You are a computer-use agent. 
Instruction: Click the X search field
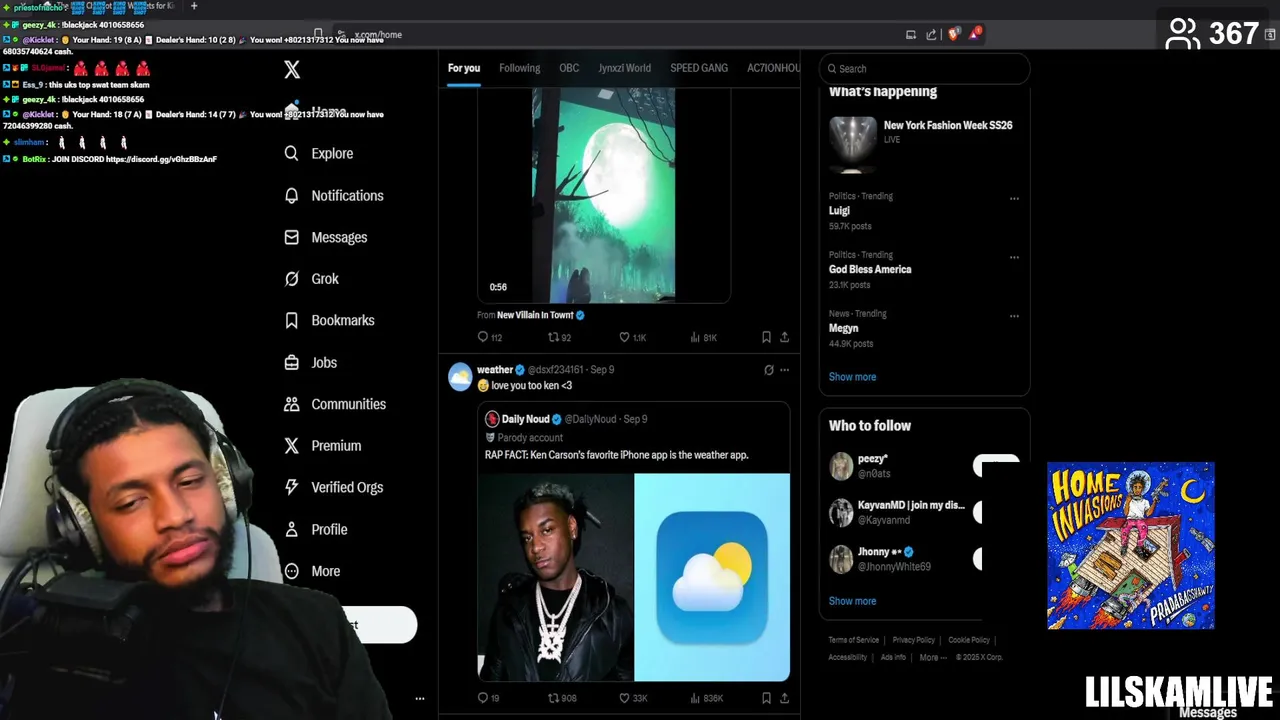[x=924, y=68]
